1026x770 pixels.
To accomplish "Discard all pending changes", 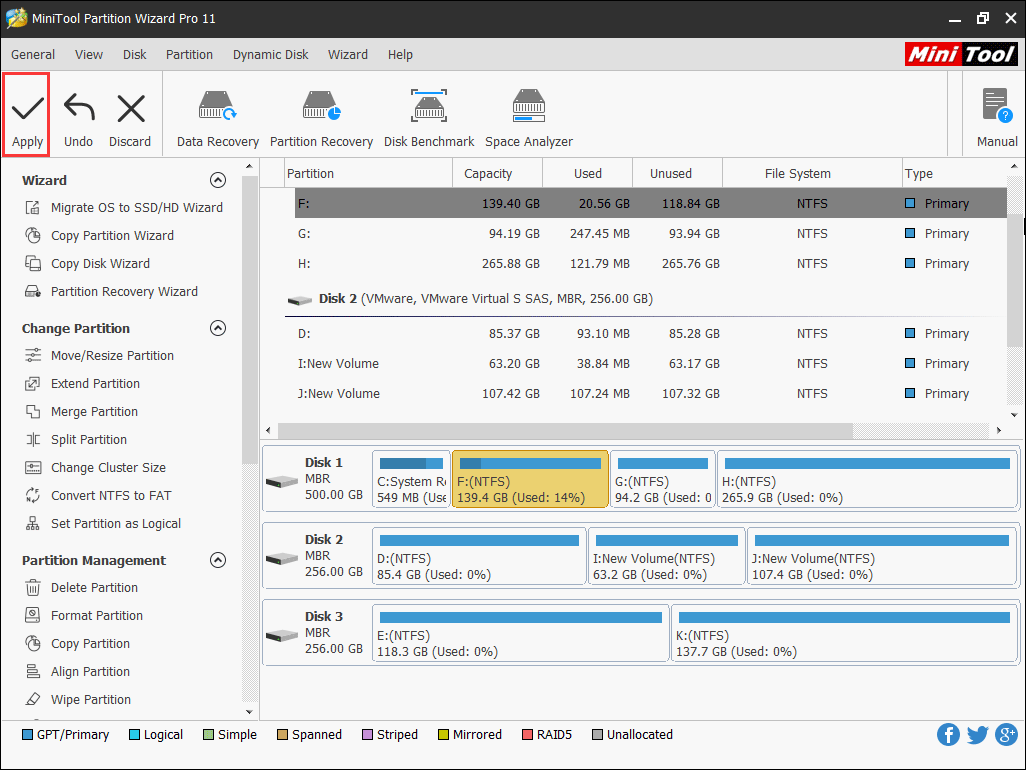I will coord(130,119).
